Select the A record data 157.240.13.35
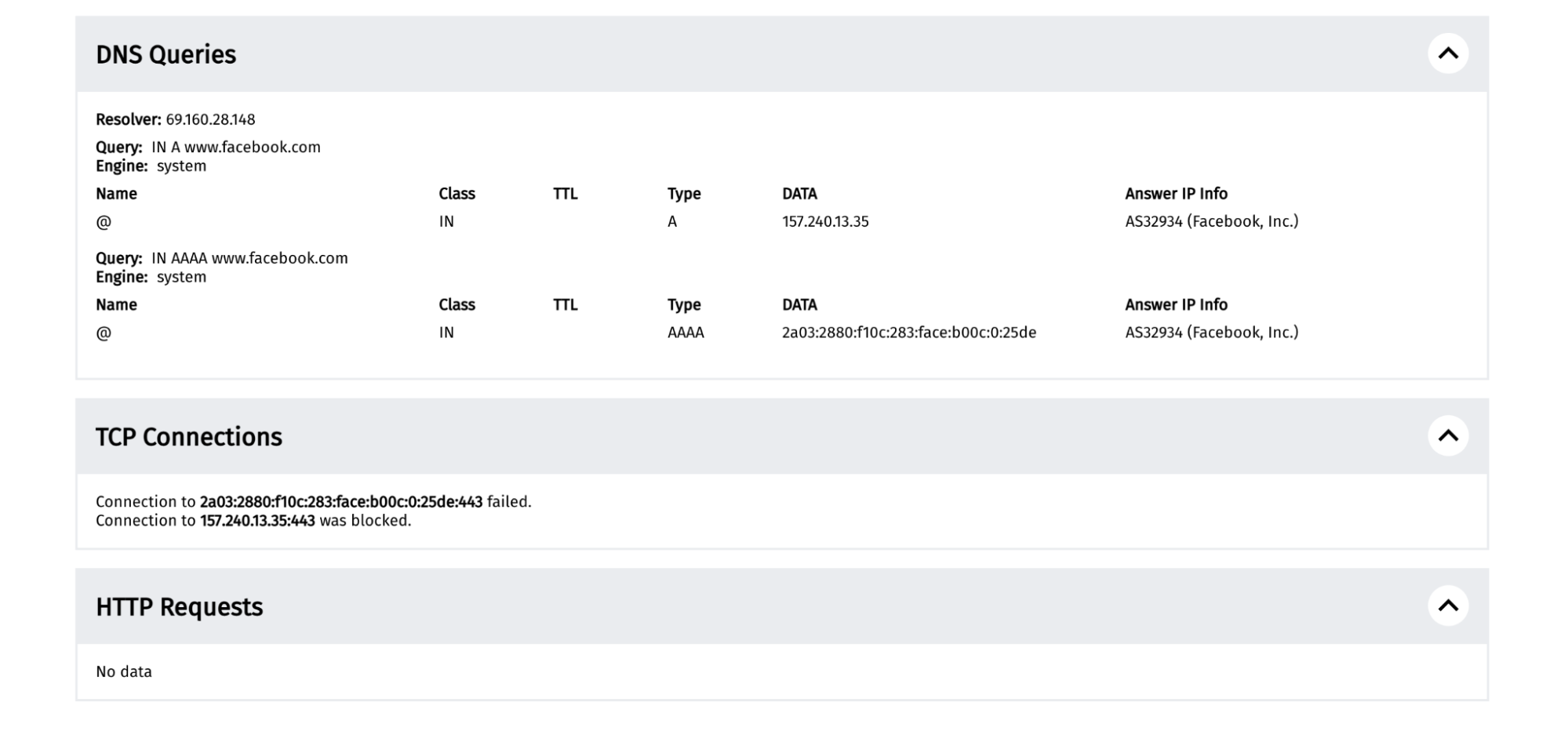 tap(825, 221)
